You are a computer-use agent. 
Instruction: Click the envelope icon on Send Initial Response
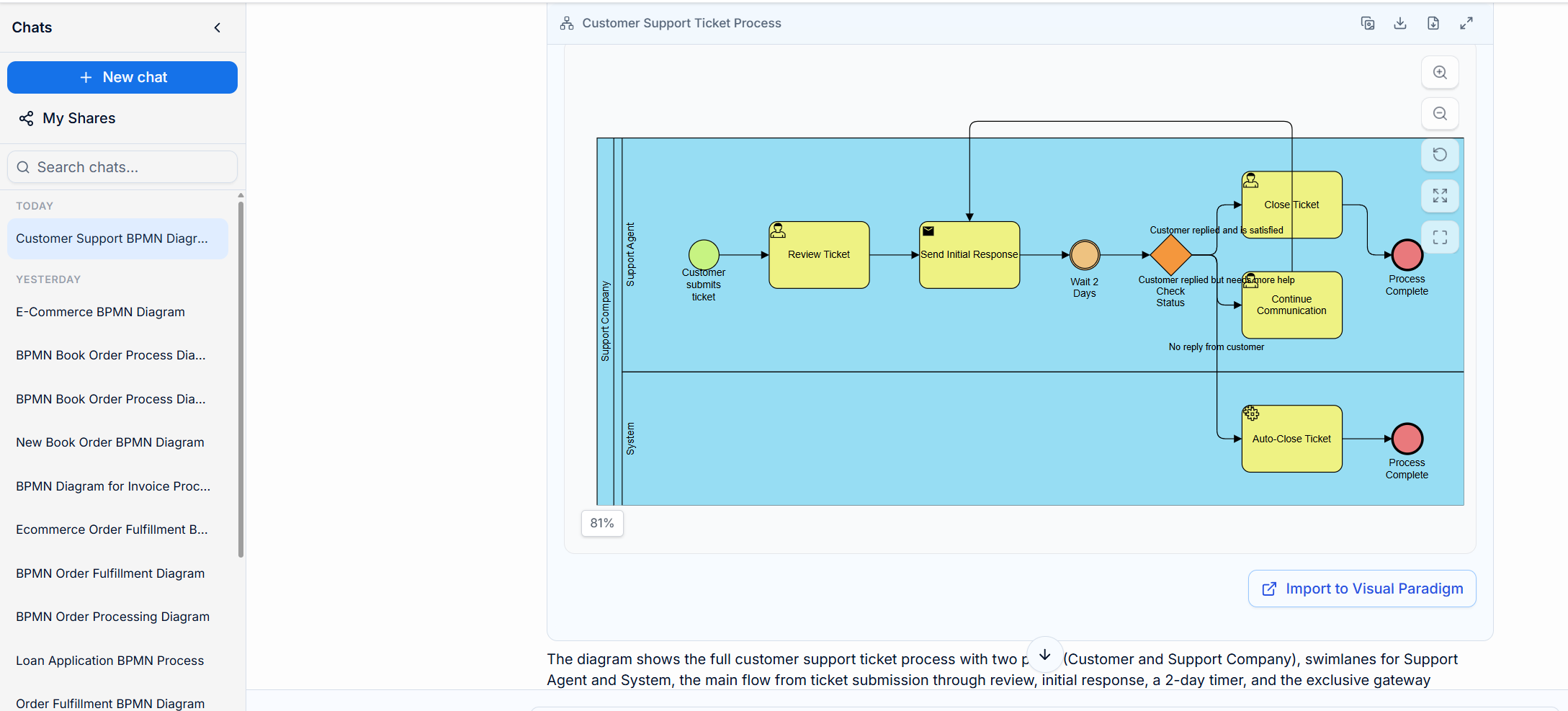(928, 231)
